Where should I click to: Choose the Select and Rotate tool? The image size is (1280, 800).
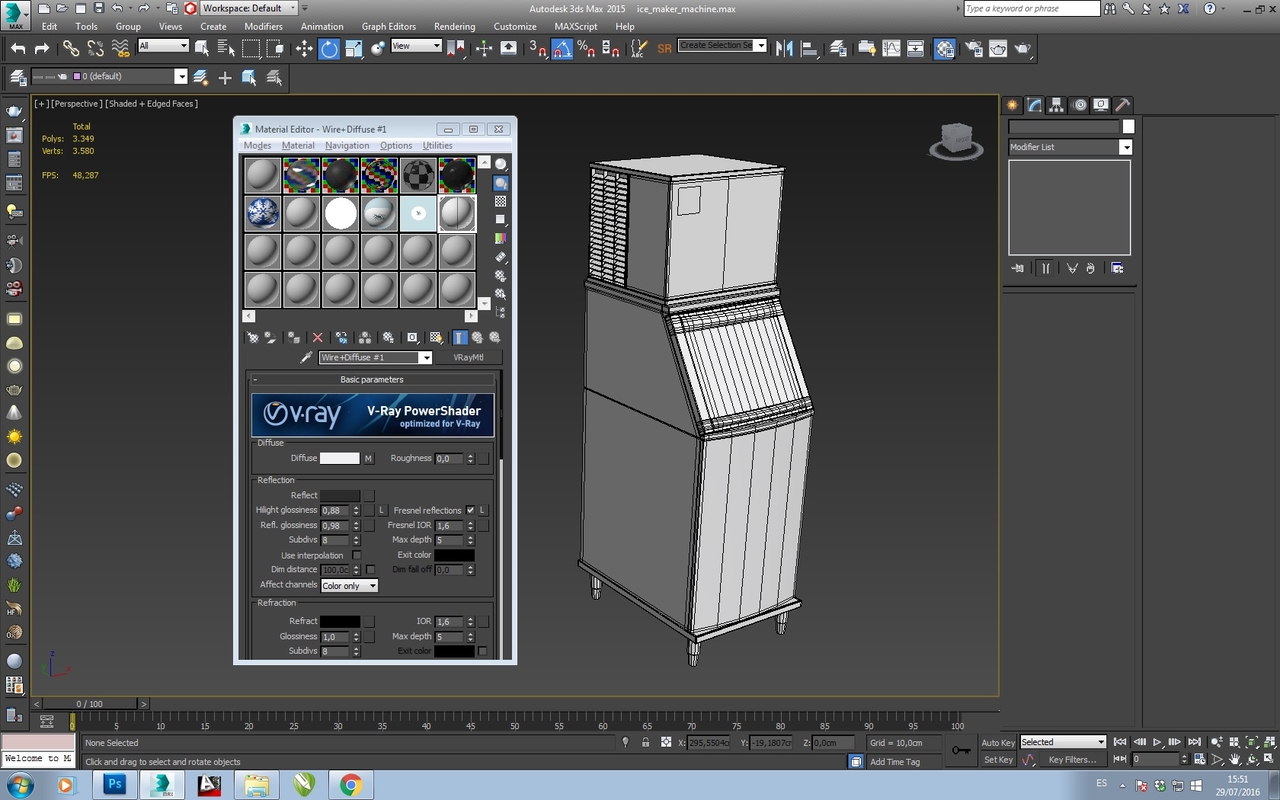(x=329, y=48)
